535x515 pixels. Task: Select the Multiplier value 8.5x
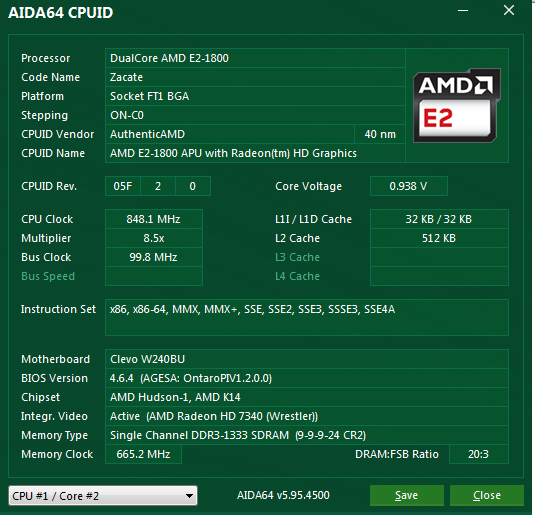154,238
